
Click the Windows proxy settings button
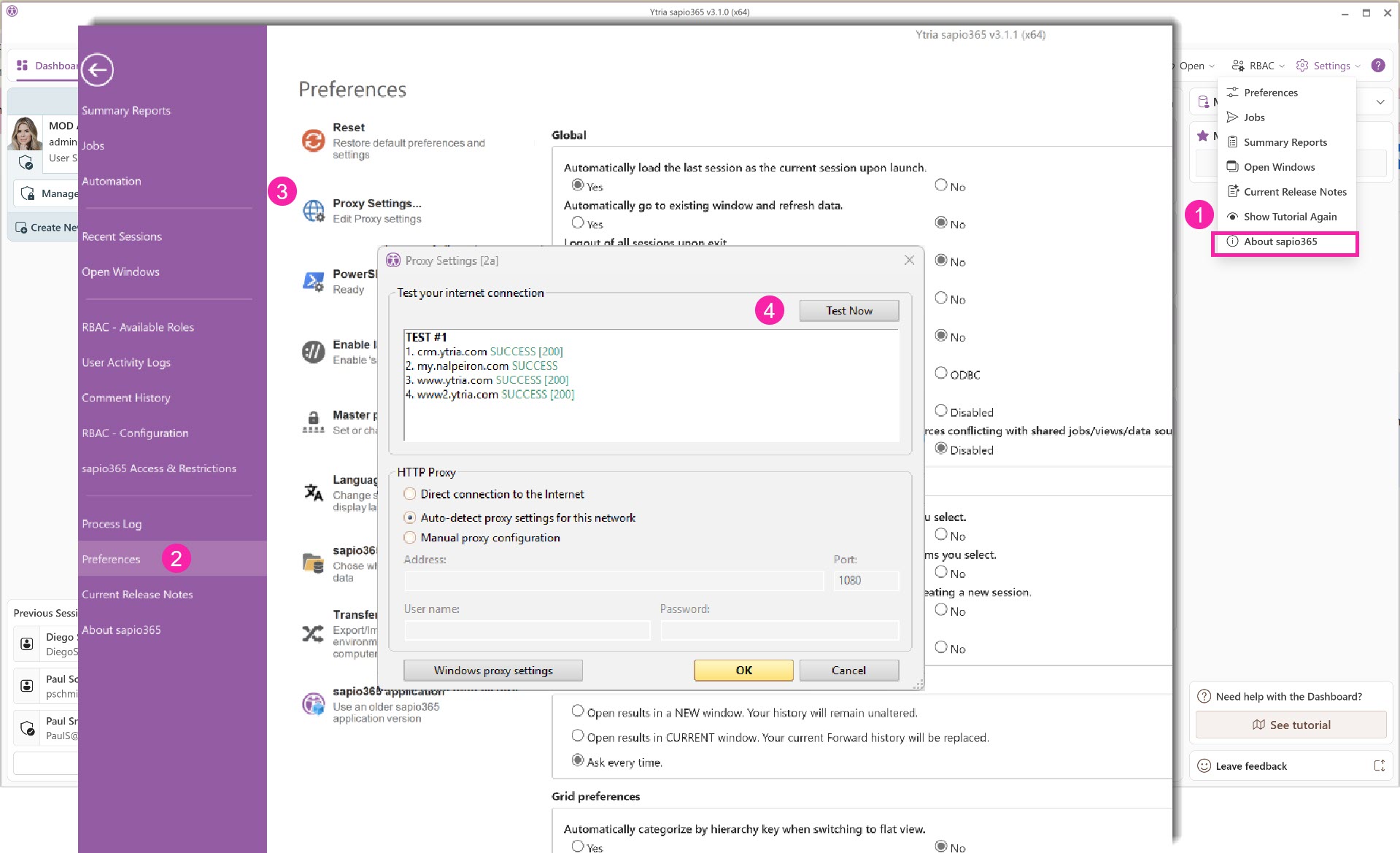493,671
